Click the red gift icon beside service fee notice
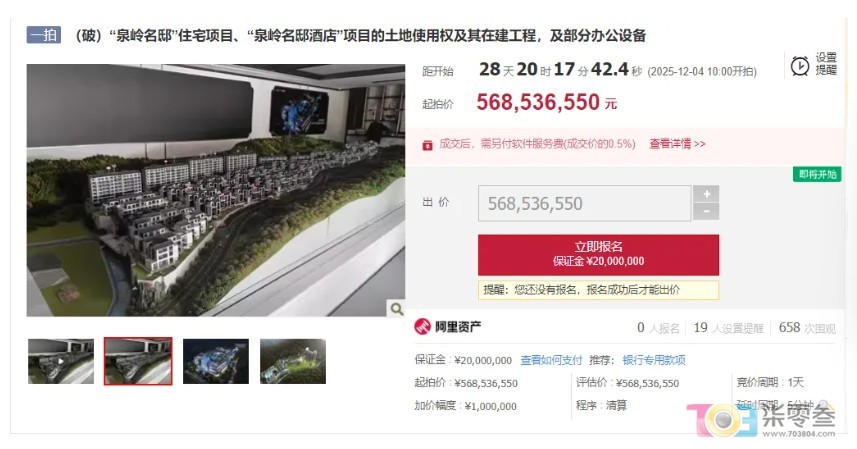 point(427,145)
